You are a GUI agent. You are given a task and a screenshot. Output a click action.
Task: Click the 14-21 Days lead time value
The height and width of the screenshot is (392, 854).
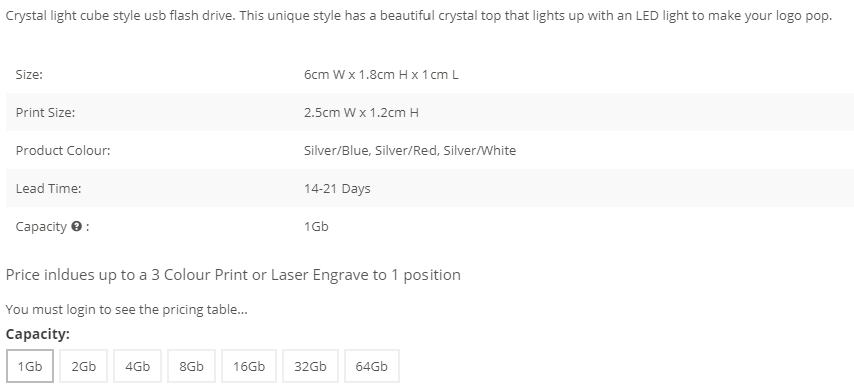click(x=337, y=188)
